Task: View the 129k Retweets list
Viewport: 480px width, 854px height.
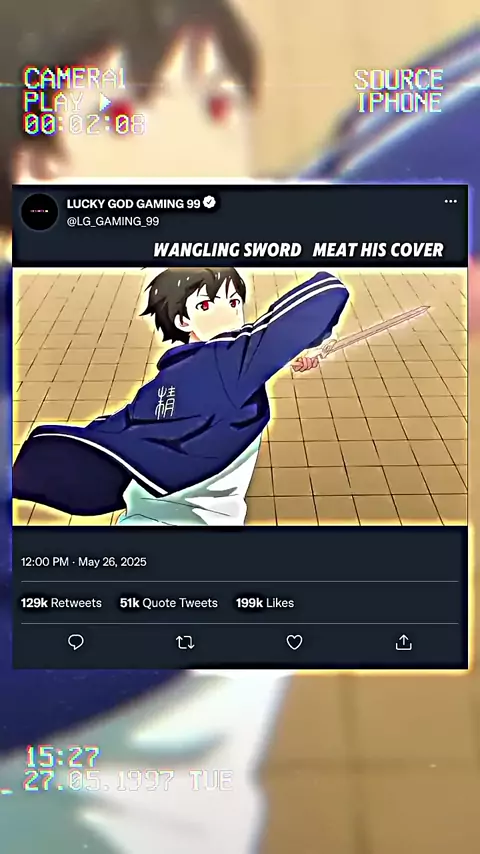Action: tap(61, 603)
